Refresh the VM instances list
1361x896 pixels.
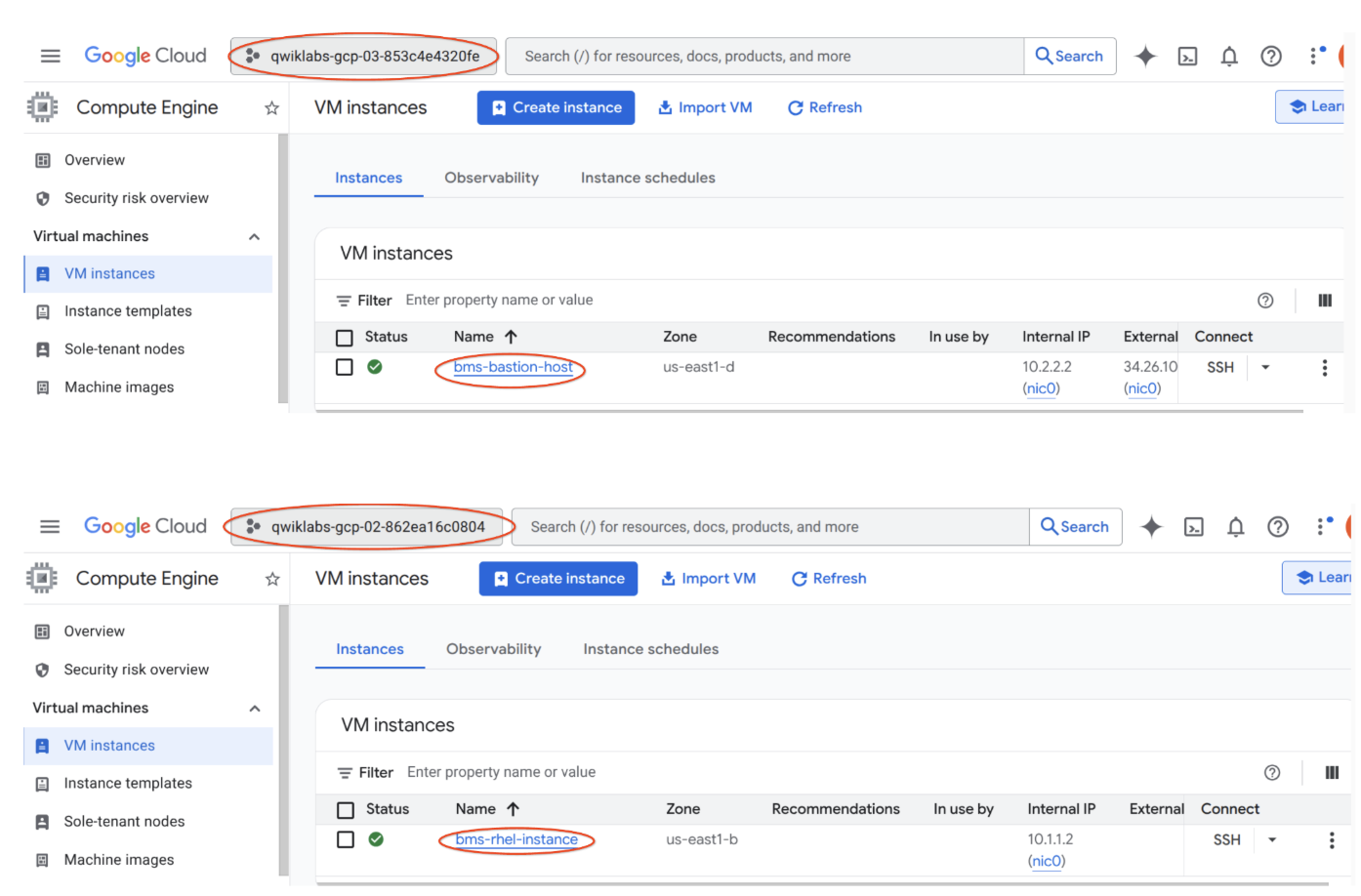click(x=824, y=107)
